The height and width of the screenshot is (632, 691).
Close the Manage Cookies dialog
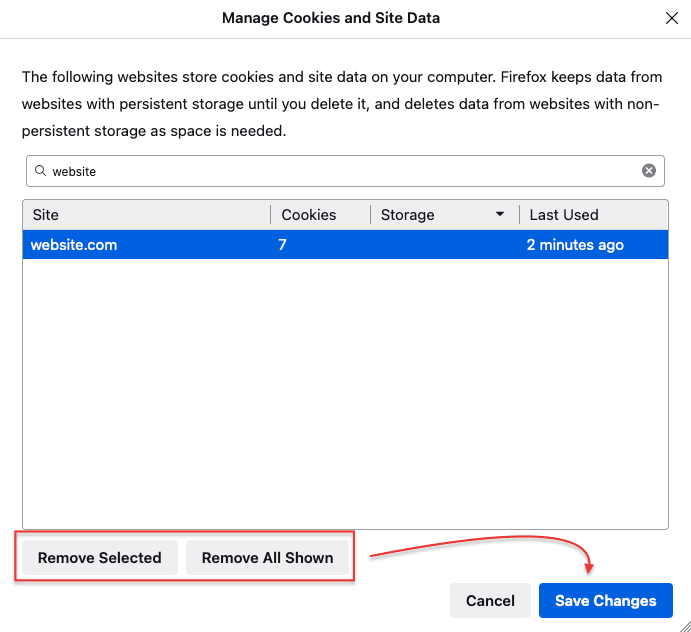click(x=672, y=18)
